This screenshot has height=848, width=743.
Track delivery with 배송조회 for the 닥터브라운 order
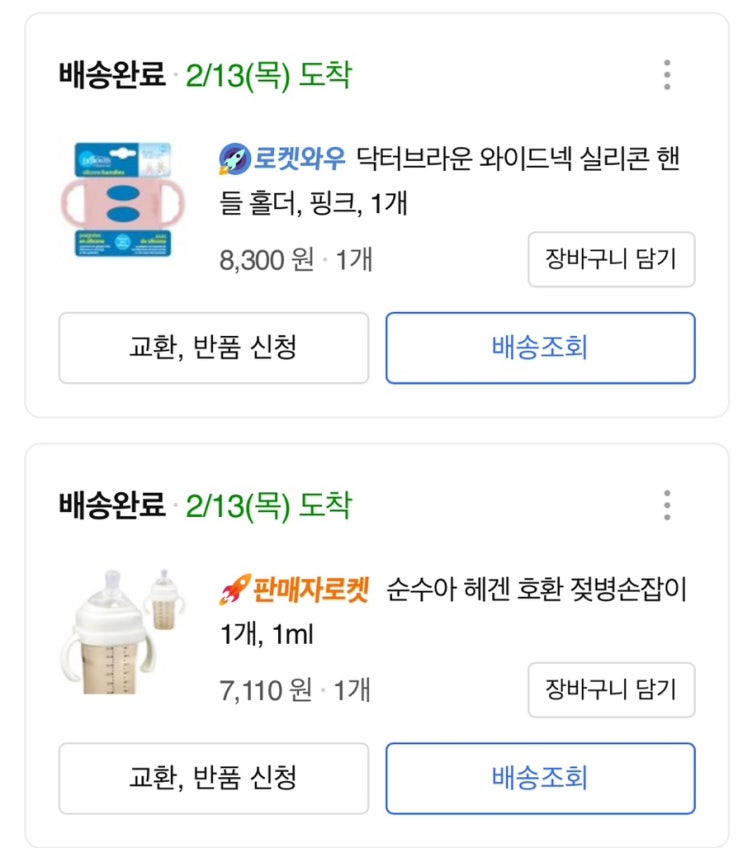540,348
